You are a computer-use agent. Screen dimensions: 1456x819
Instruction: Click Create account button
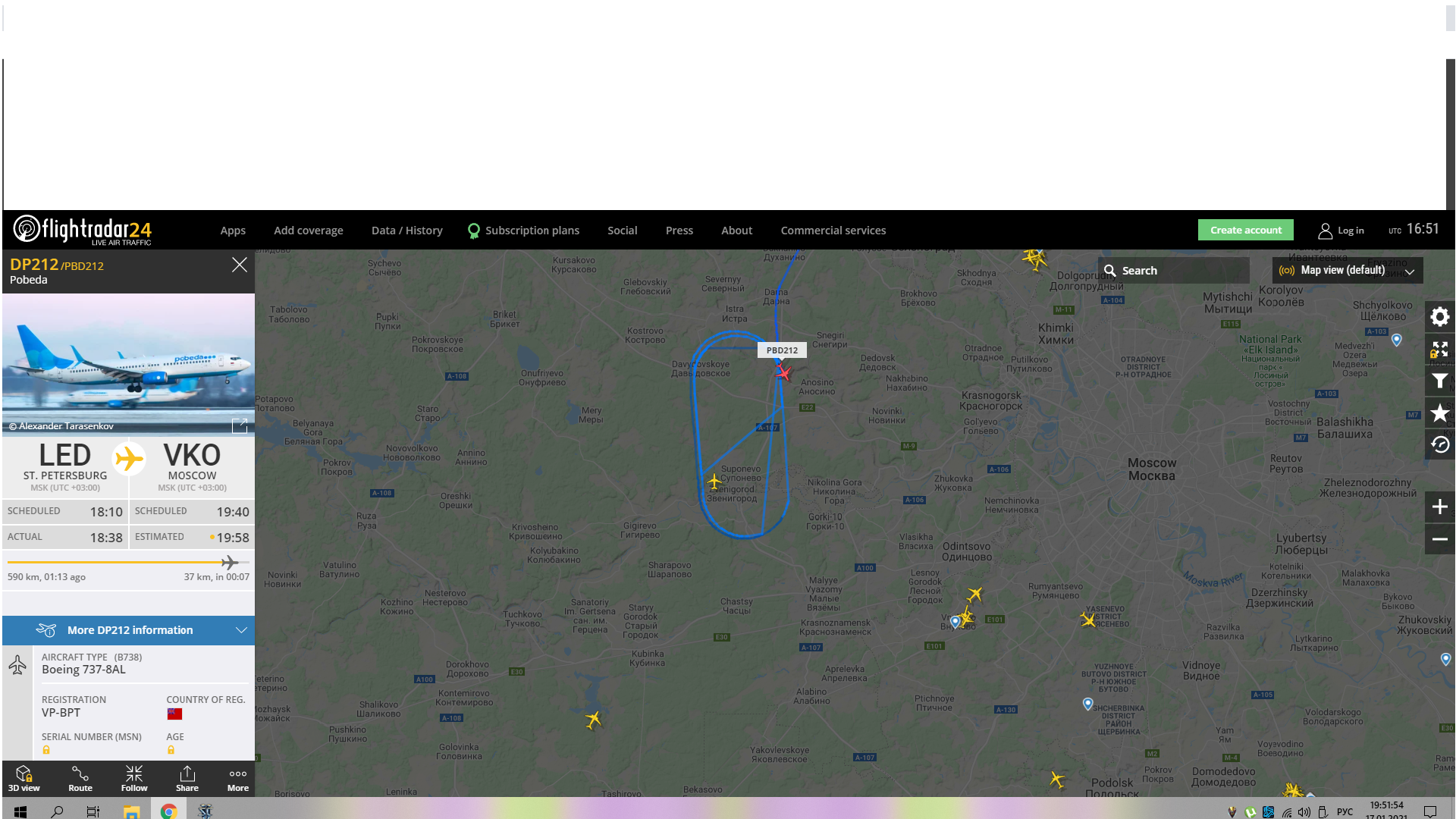point(1245,230)
